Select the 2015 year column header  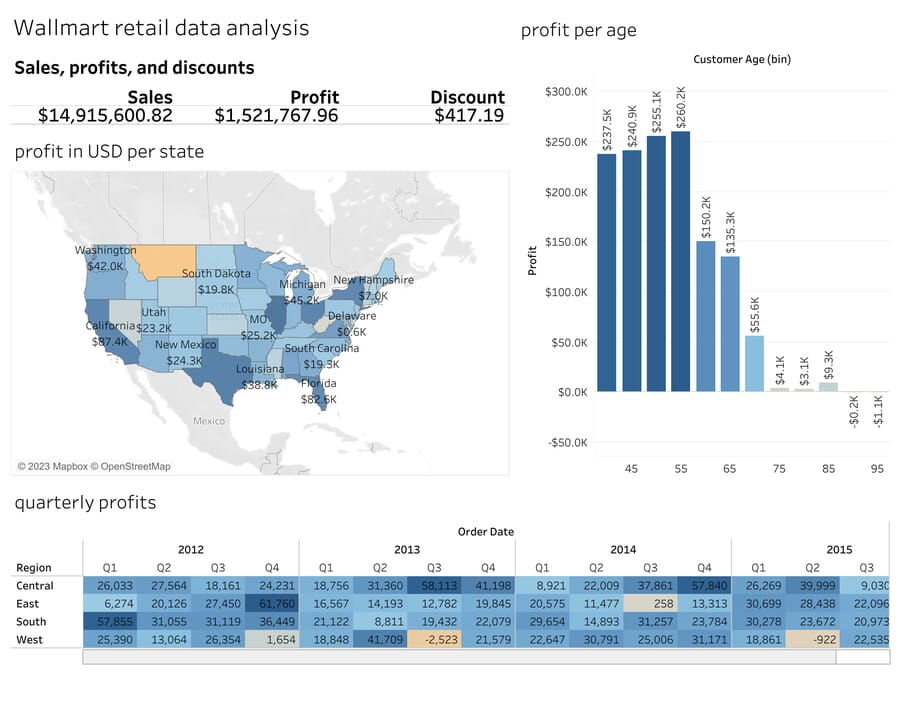click(x=839, y=550)
